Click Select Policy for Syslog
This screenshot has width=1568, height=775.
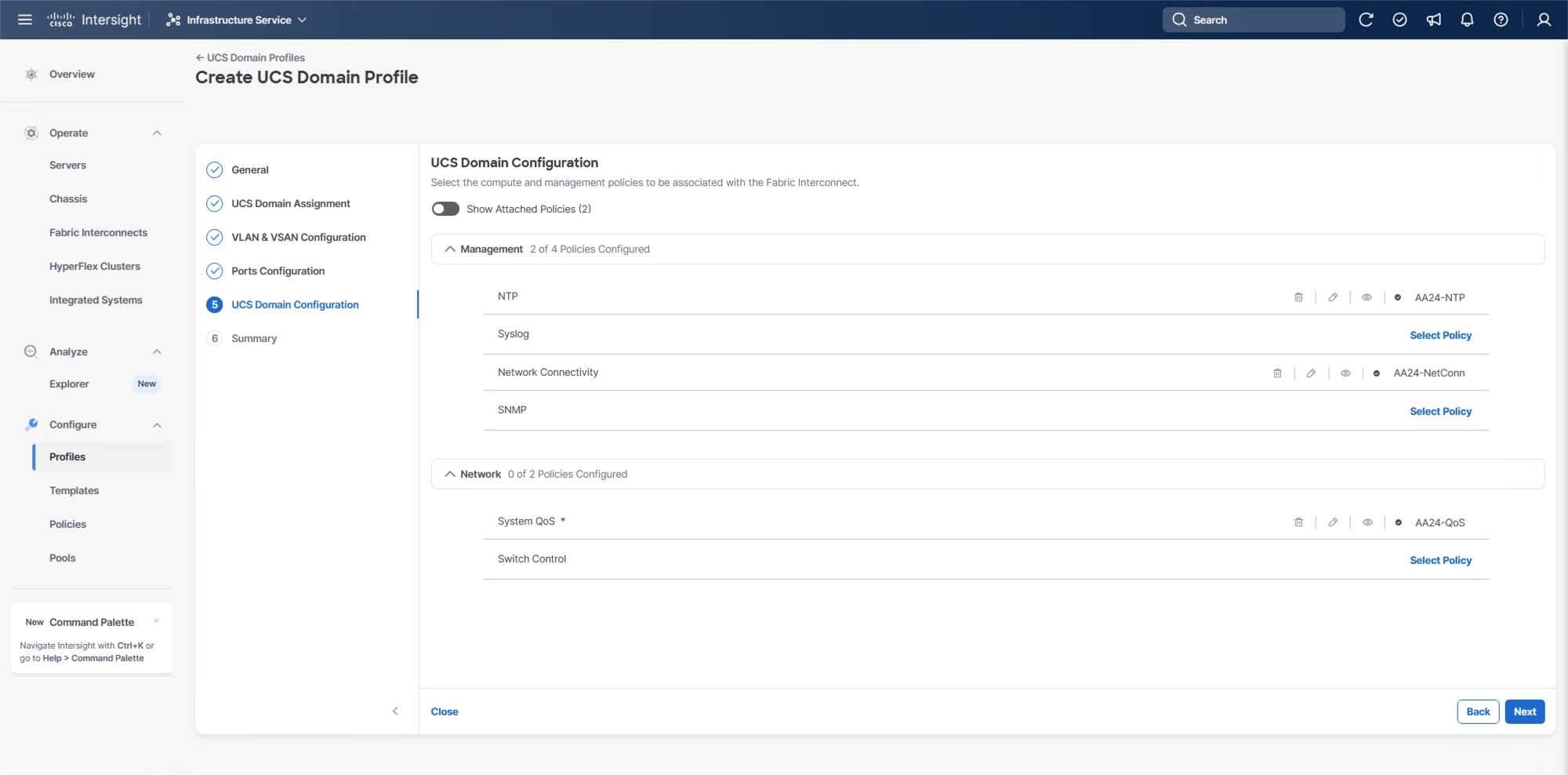[x=1440, y=335]
